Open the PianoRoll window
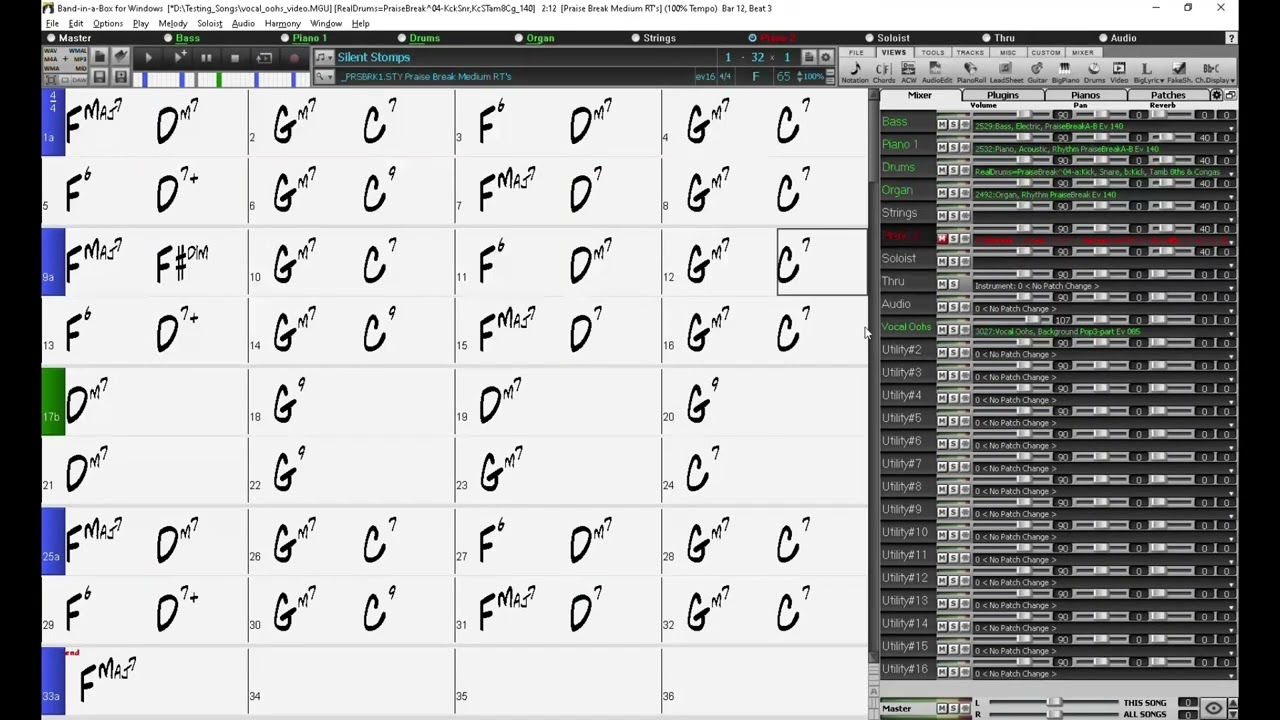This screenshot has height=720, width=1280. coord(971,72)
